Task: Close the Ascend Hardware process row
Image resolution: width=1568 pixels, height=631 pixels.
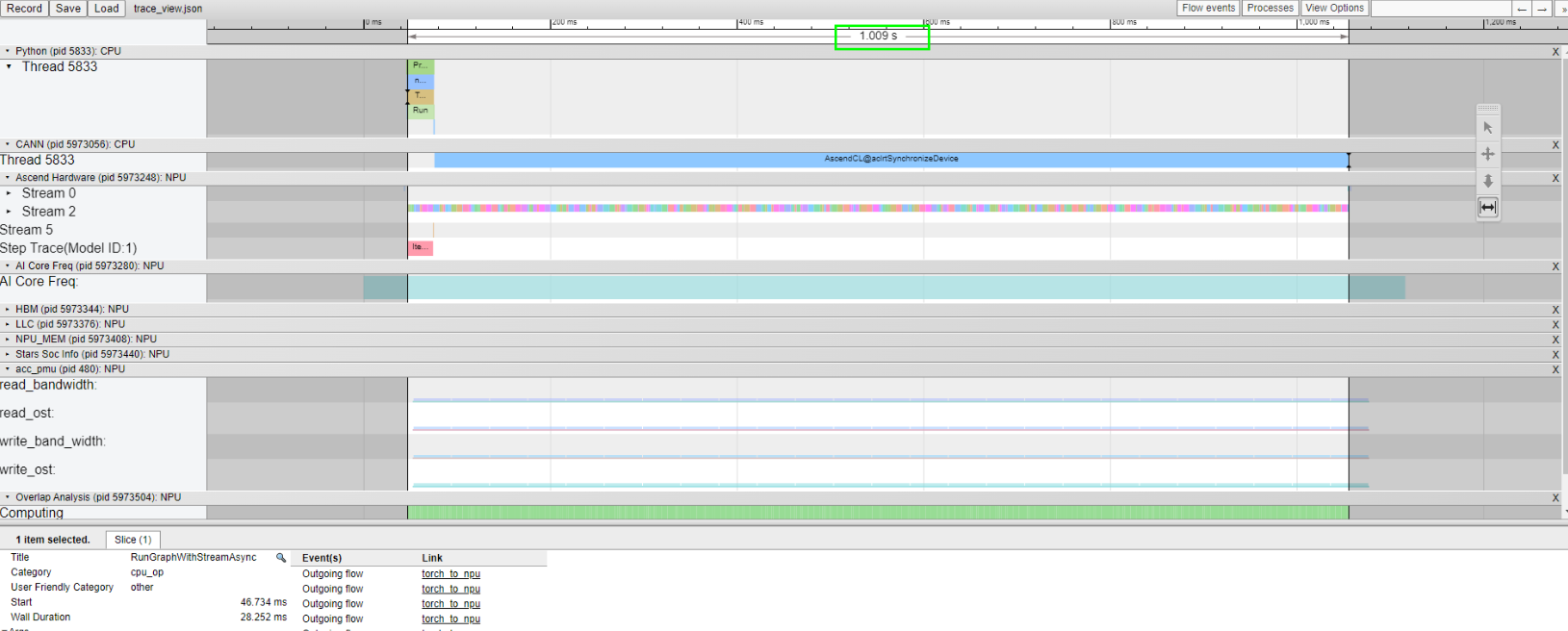Action: click(1555, 178)
